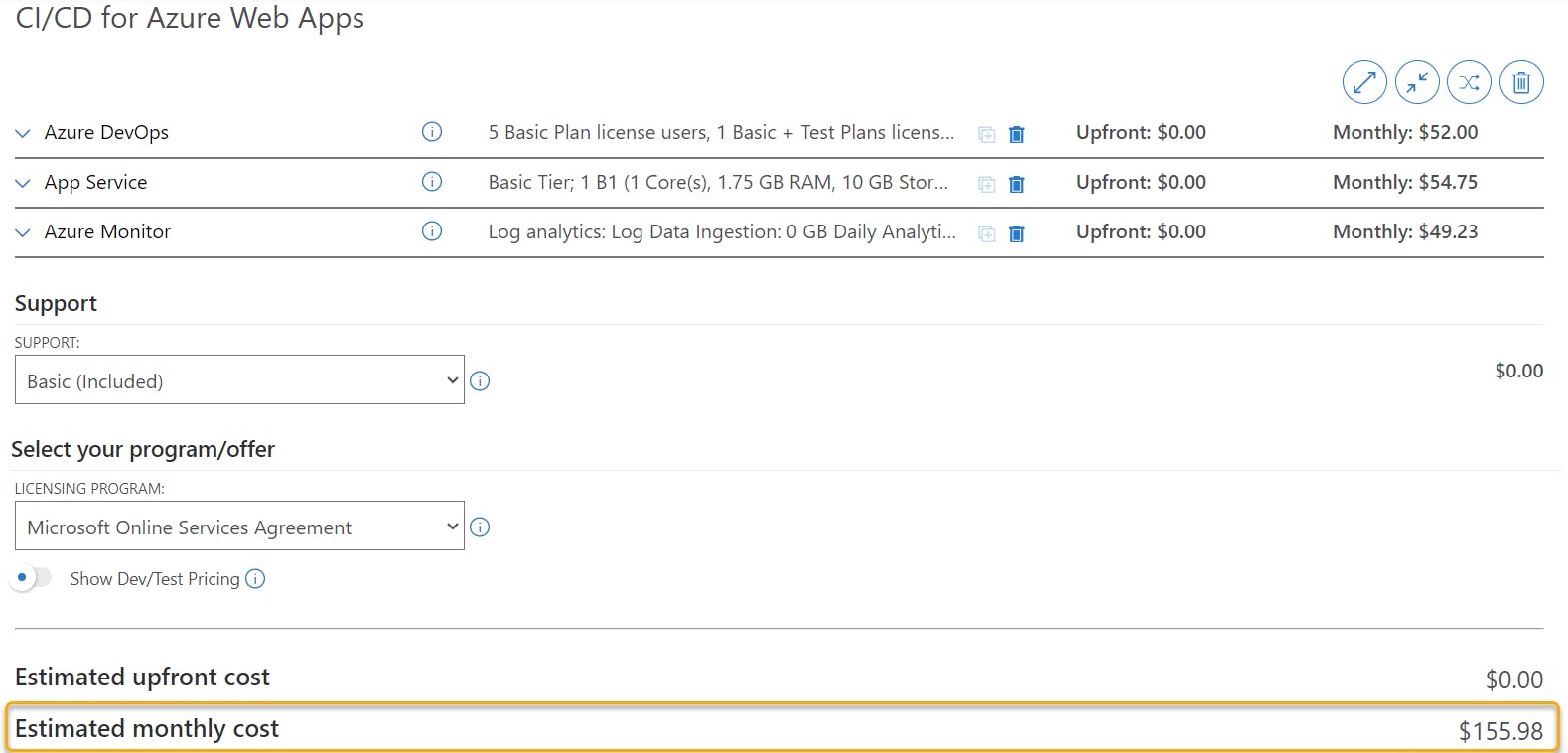Click the Azure DevOps service name
Image resolution: width=1568 pixels, height=753 pixels.
106,133
